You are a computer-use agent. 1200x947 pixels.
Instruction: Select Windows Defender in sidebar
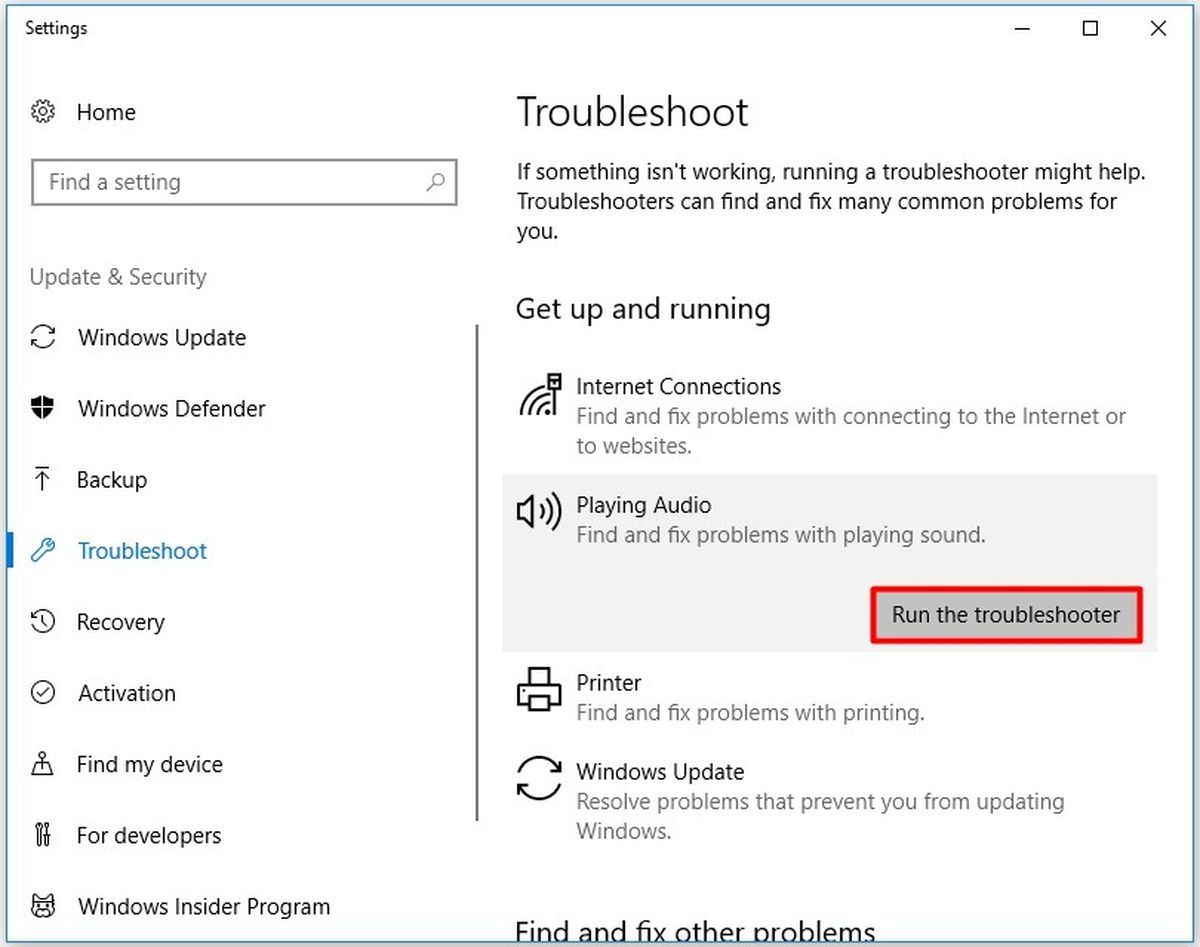coord(172,408)
